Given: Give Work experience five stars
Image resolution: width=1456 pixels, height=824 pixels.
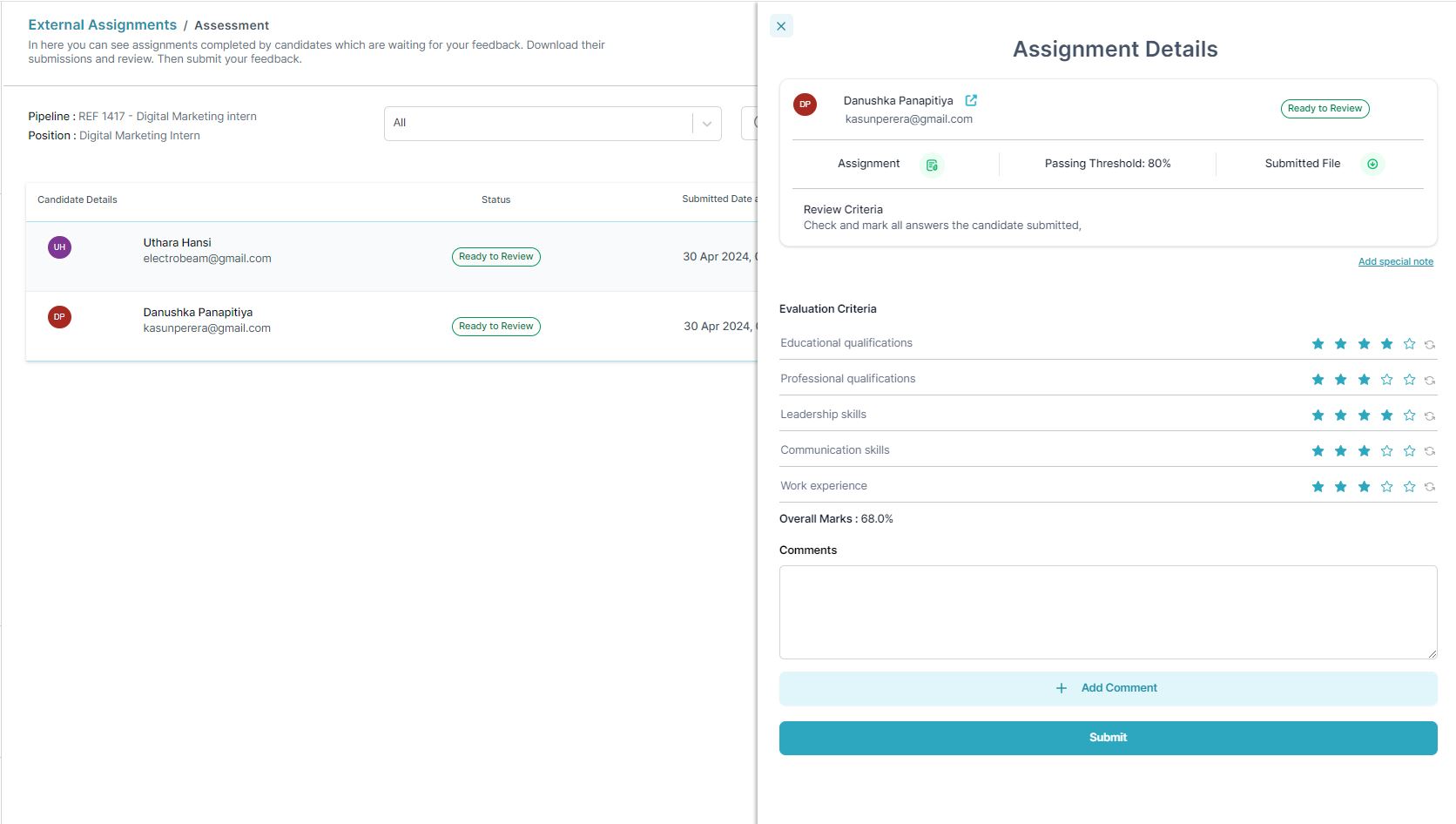Looking at the screenshot, I should [x=1410, y=487].
